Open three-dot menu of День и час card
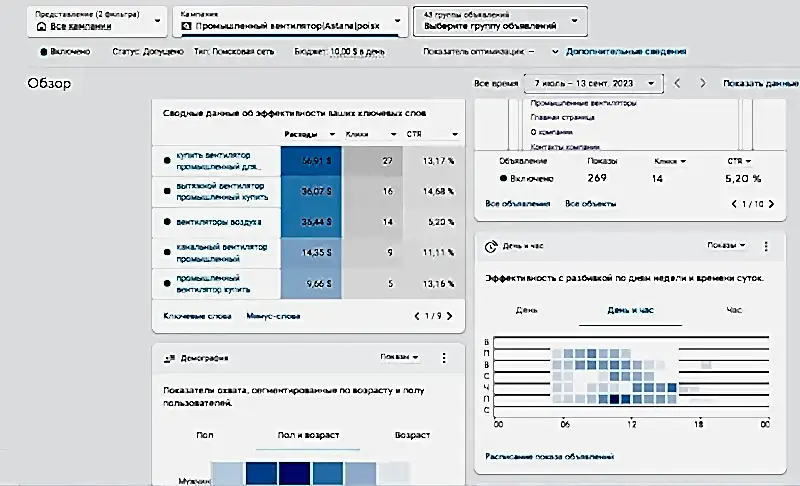Viewport: 800px width, 486px height. coord(766,246)
